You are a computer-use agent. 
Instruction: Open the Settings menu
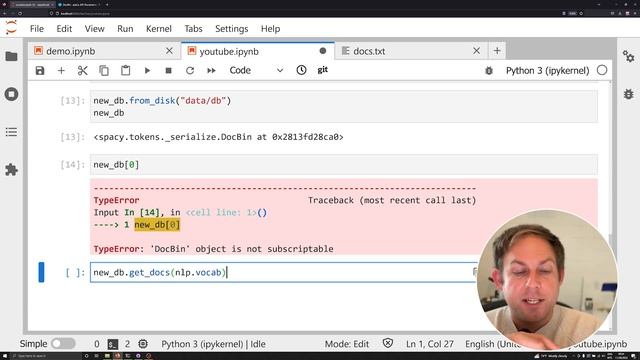[x=231, y=29]
